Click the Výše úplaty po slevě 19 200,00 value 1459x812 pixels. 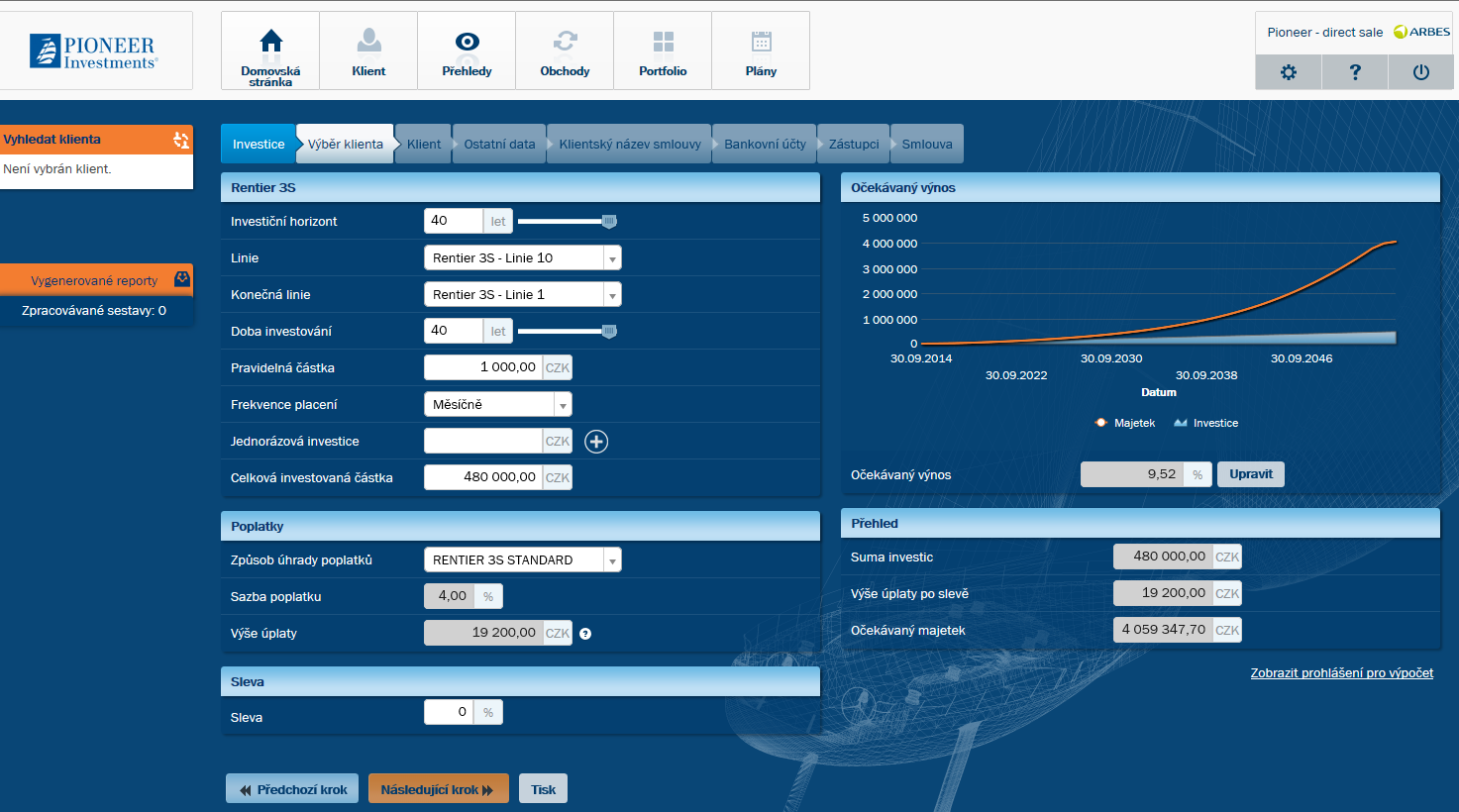(x=1163, y=593)
